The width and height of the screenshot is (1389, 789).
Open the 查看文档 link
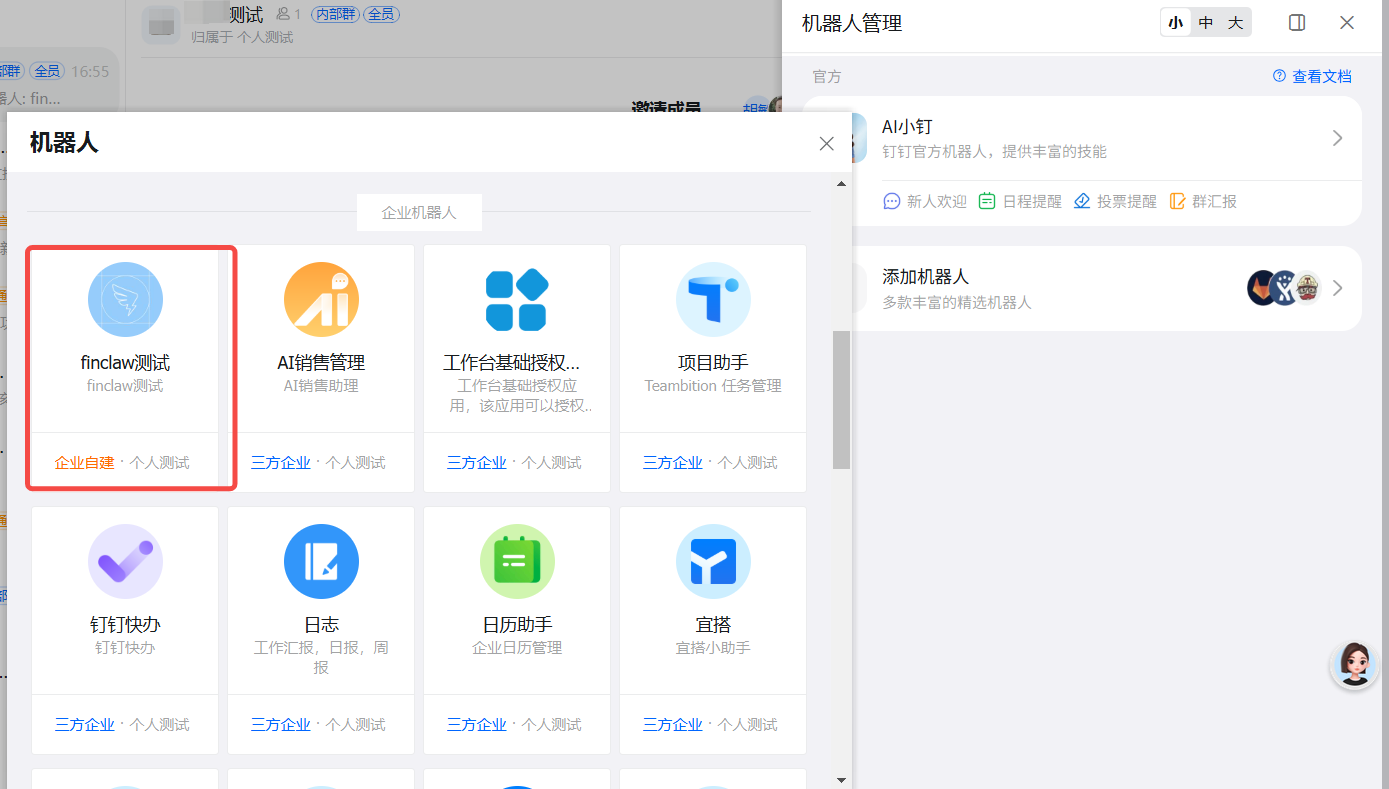(x=1322, y=76)
